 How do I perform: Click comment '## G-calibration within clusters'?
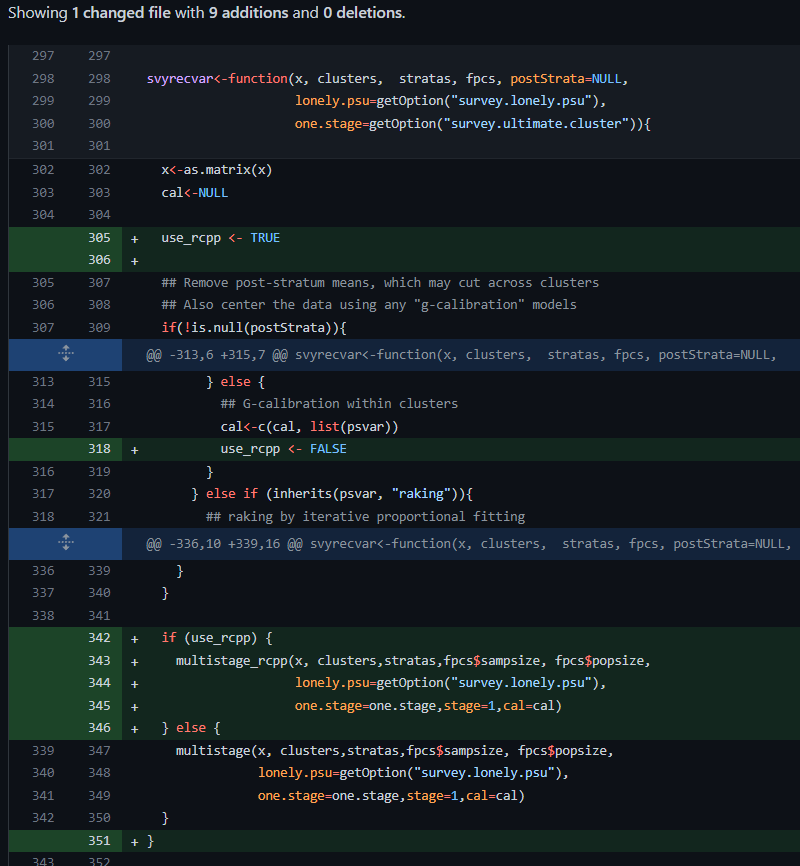coord(339,404)
